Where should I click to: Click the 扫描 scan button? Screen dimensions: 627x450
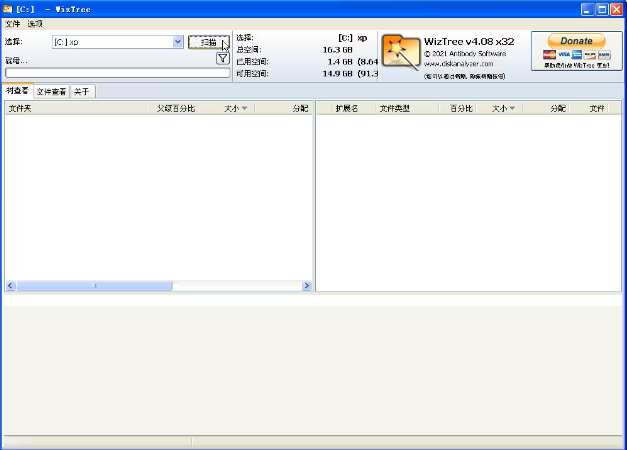click(209, 42)
